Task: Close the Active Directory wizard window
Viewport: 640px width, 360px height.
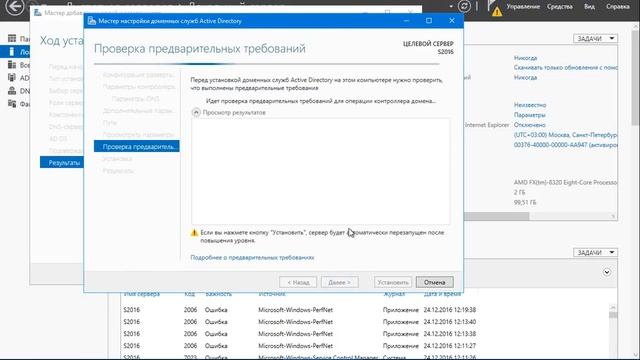Action: coord(452,20)
